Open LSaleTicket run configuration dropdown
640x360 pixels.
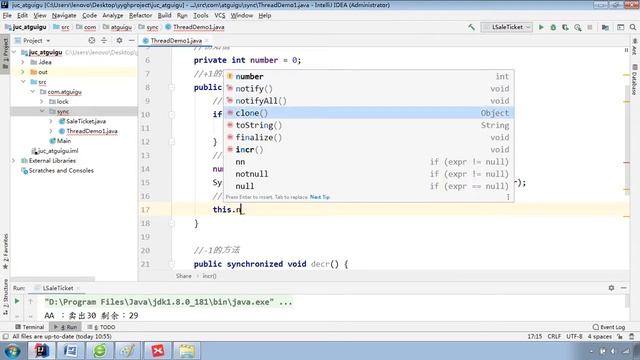click(507, 27)
